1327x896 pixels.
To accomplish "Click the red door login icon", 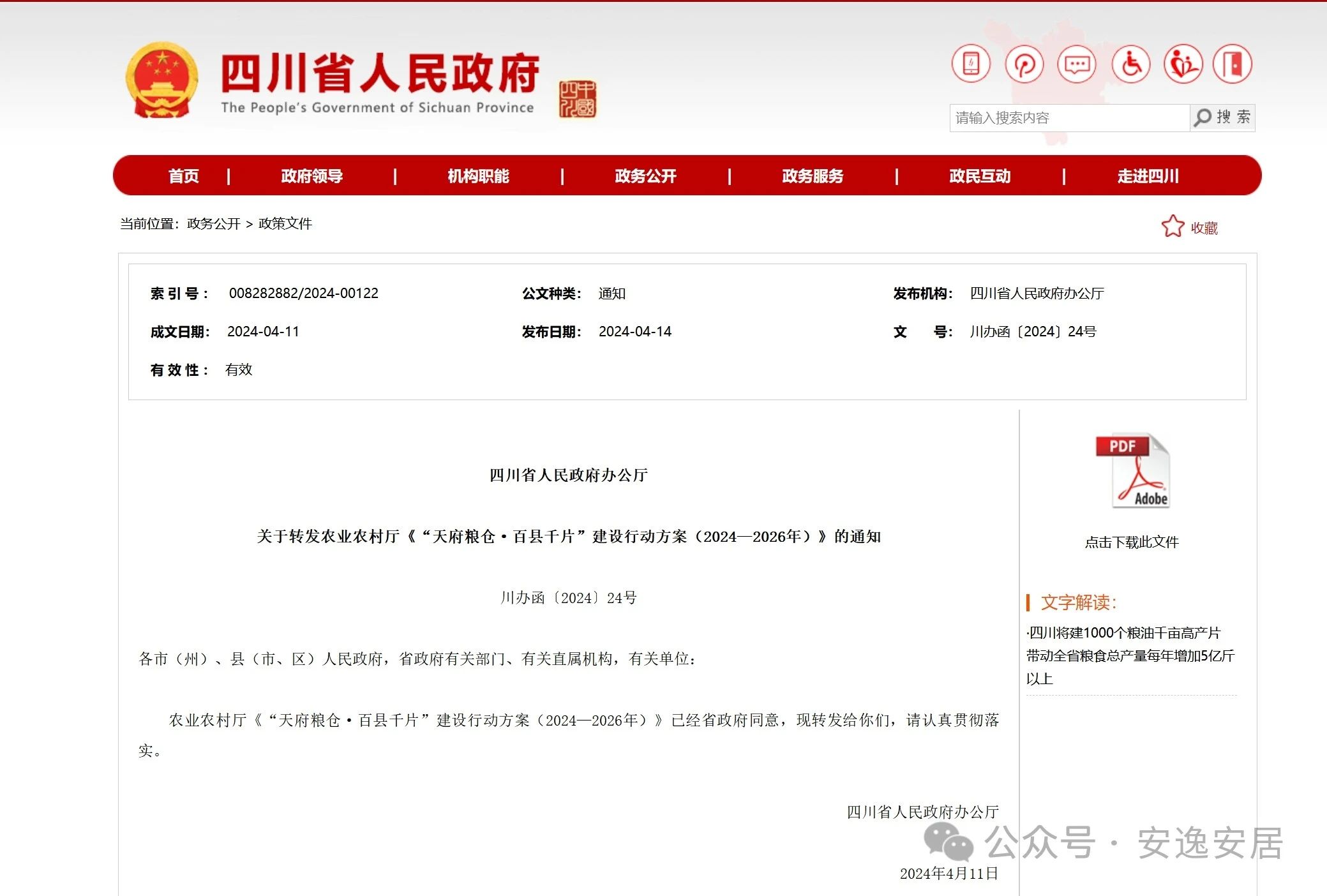I will point(1233,64).
